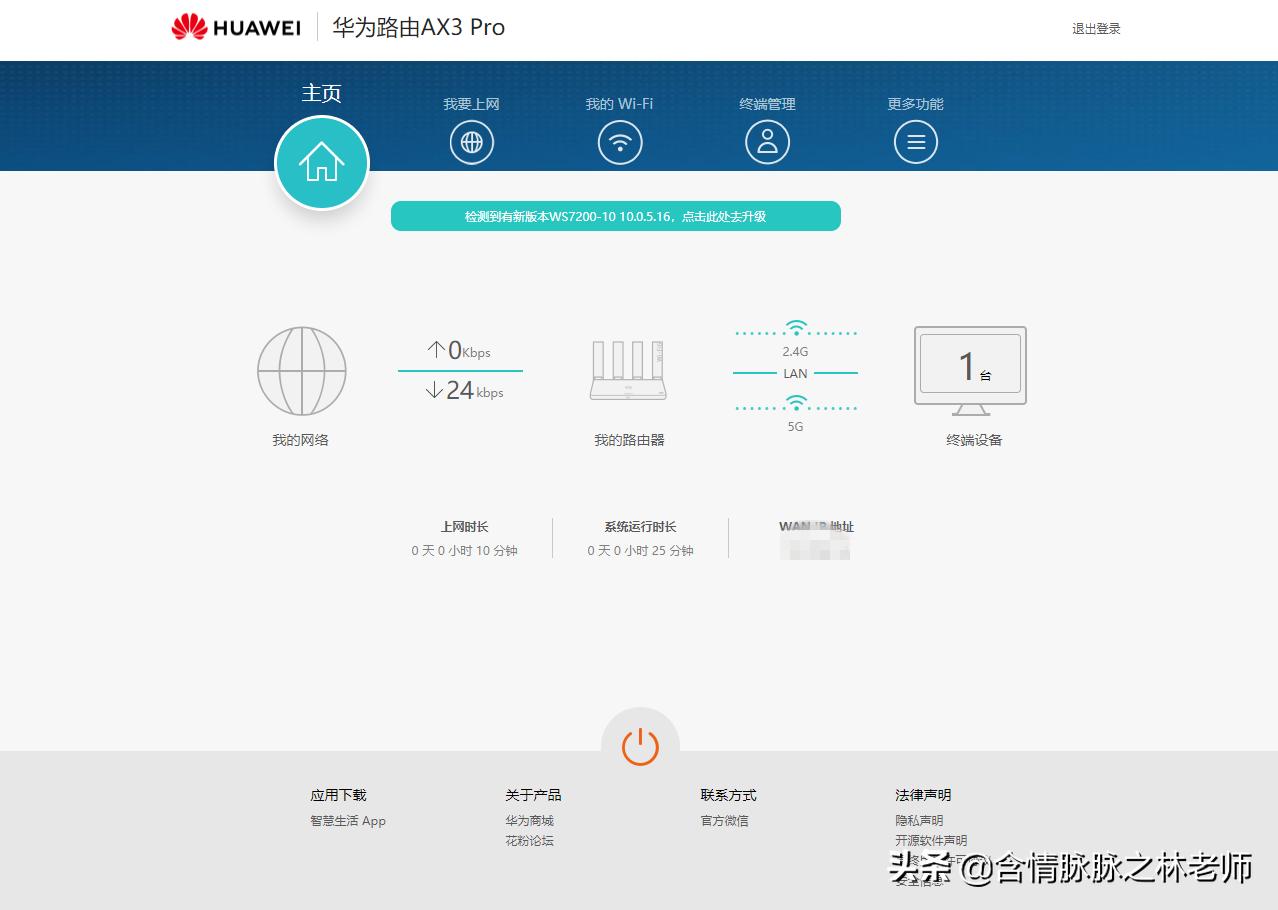Open the 智慧生活 App link
The width and height of the screenshot is (1278, 910).
[347, 820]
